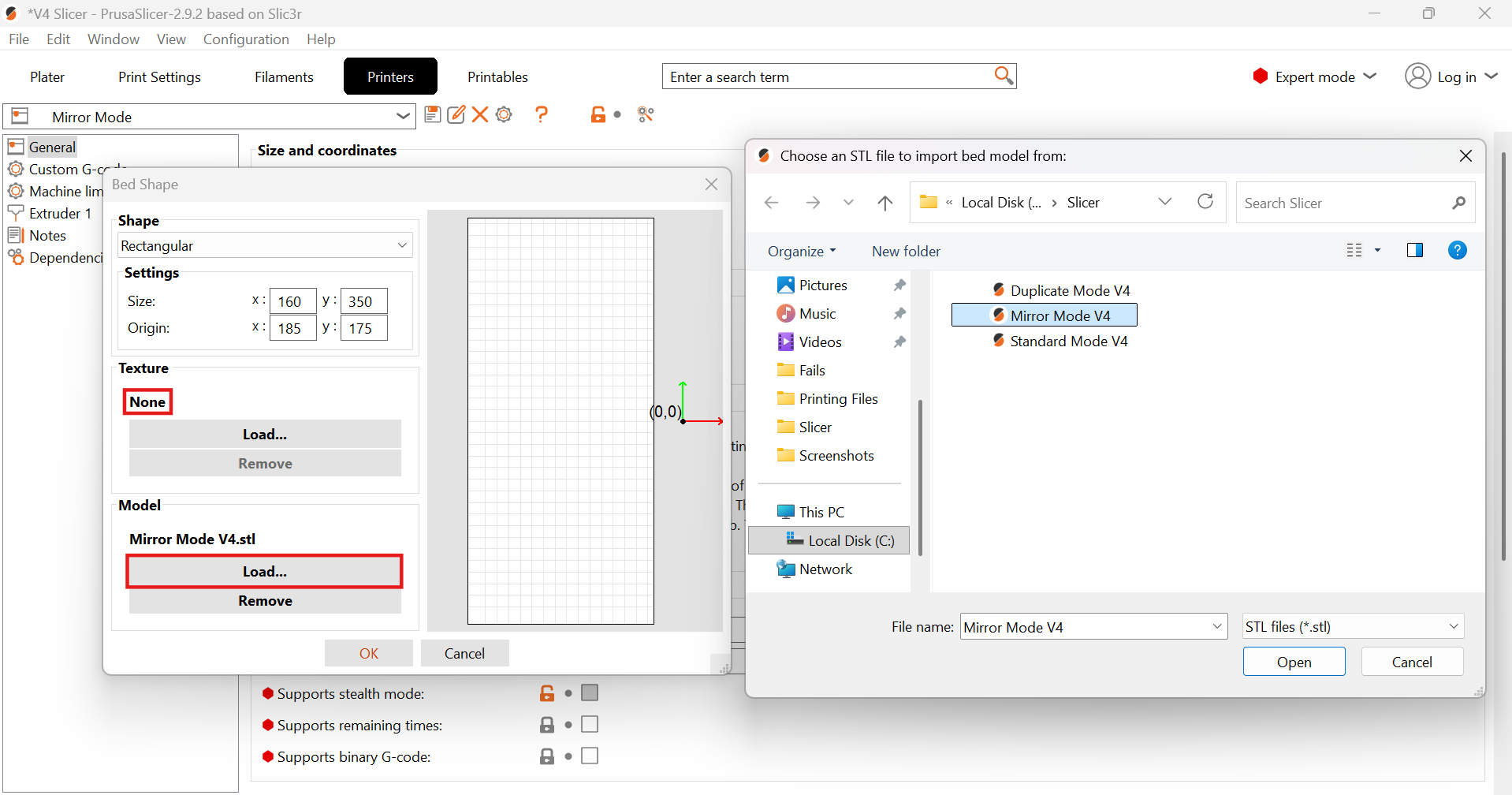Click the orange question mark help icon
Screen dimensions: 1512x795
click(x=541, y=114)
